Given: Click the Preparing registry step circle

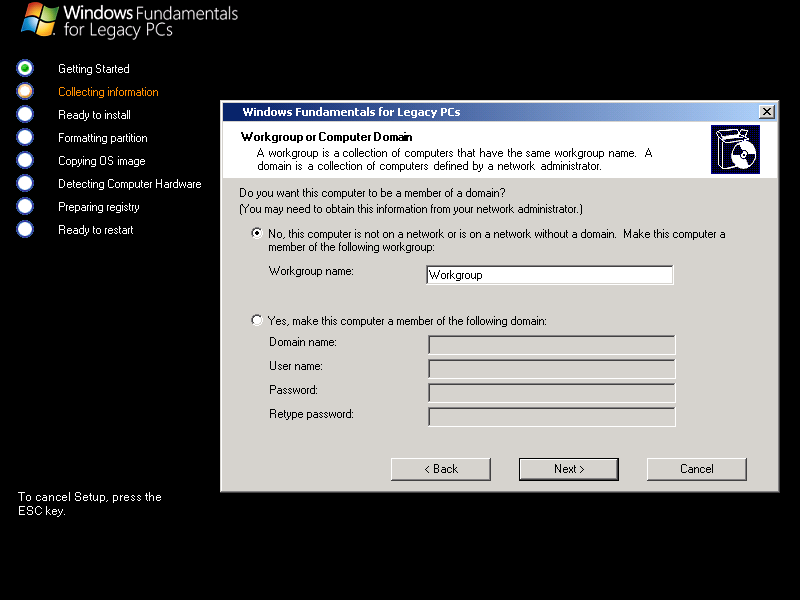Looking at the screenshot, I should coord(25,206).
